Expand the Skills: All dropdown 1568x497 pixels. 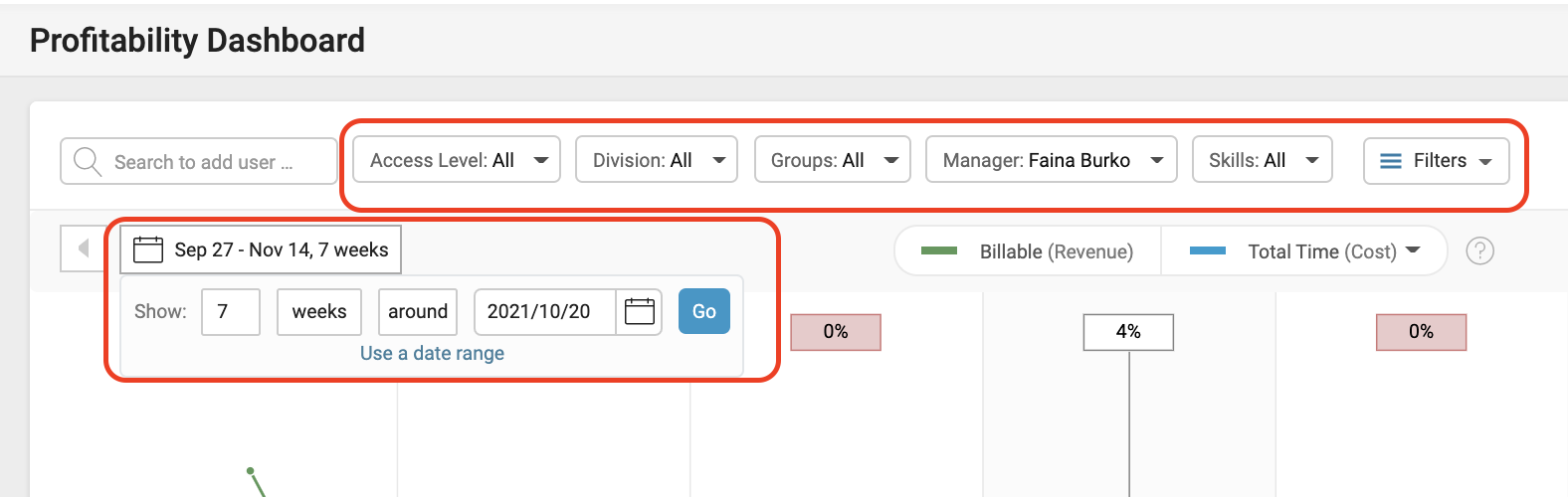(x=1263, y=160)
